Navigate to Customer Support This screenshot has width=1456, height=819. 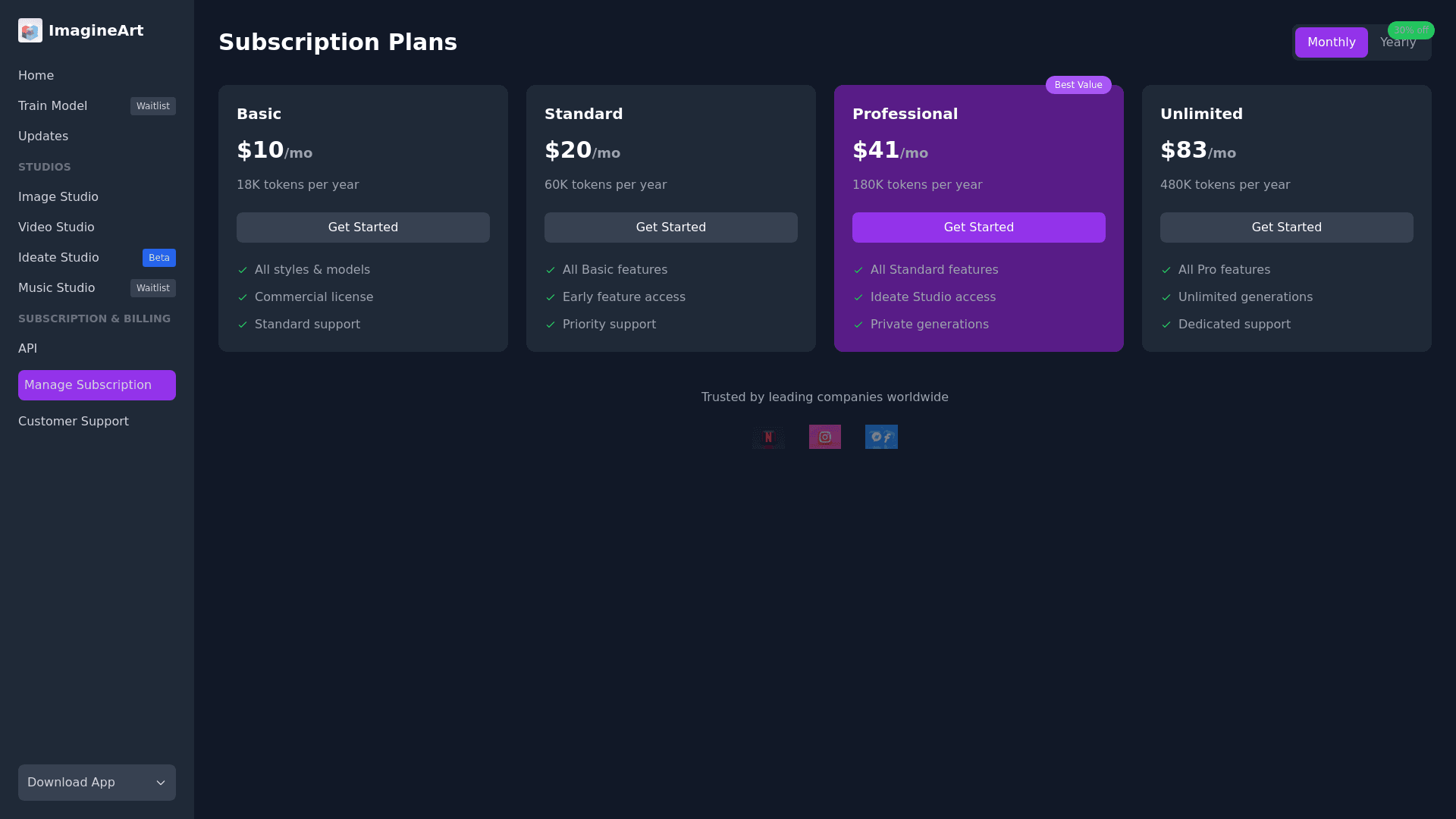[x=74, y=422]
